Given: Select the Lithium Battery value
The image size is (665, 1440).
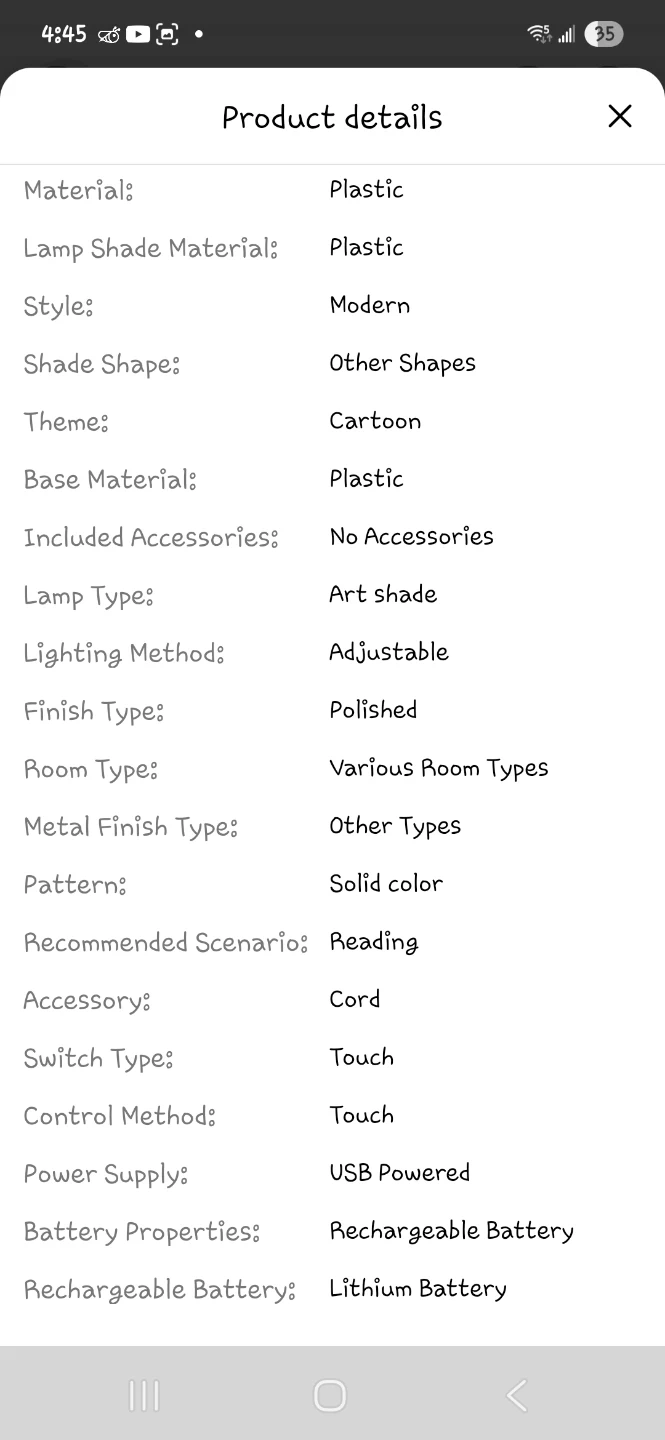Looking at the screenshot, I should click(418, 1289).
